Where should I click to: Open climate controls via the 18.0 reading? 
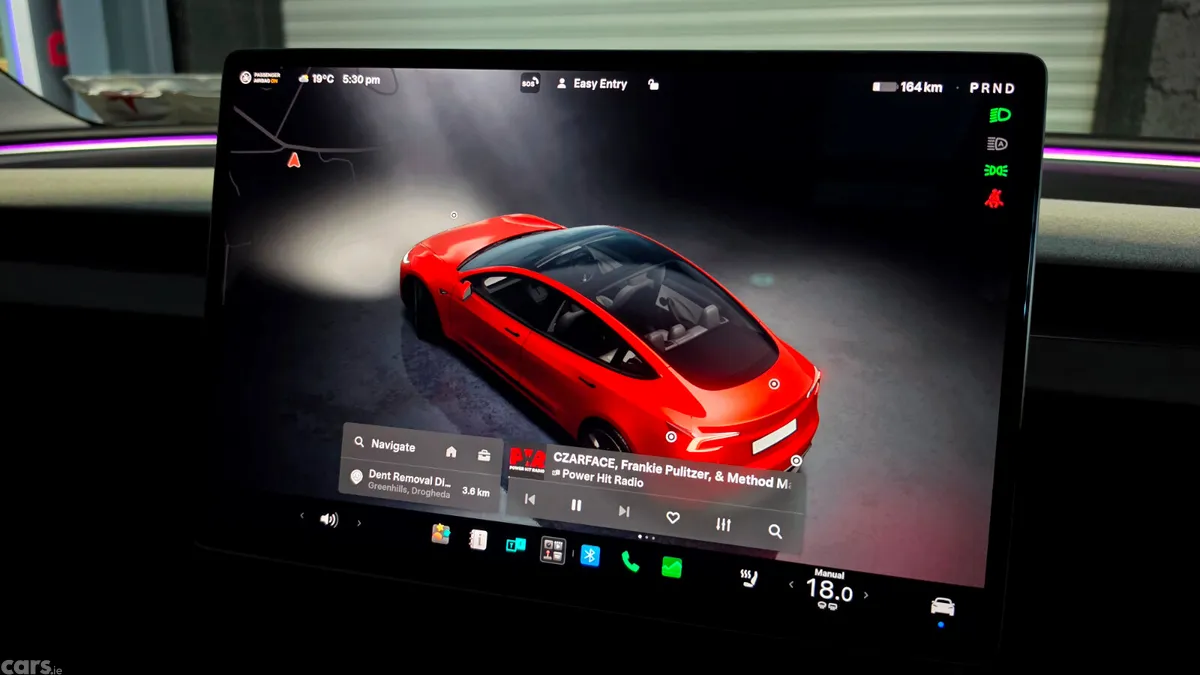[829, 591]
